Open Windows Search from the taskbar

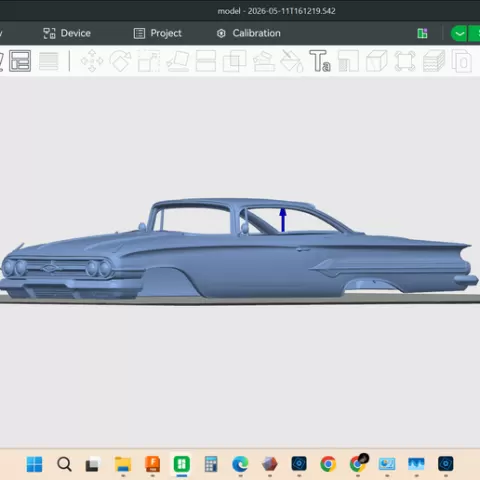pyautogui.click(x=64, y=464)
